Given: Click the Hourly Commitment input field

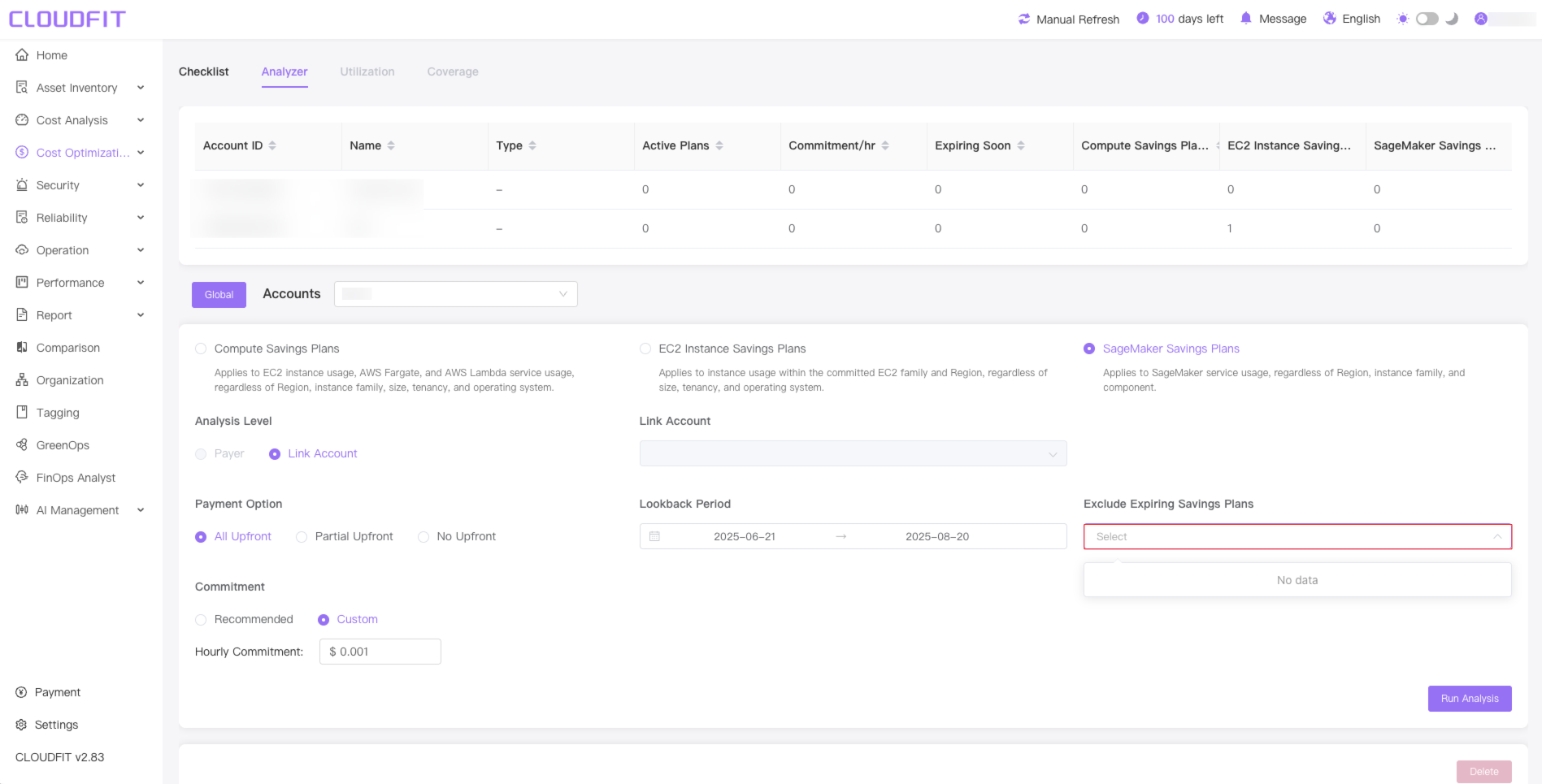Looking at the screenshot, I should [380, 652].
